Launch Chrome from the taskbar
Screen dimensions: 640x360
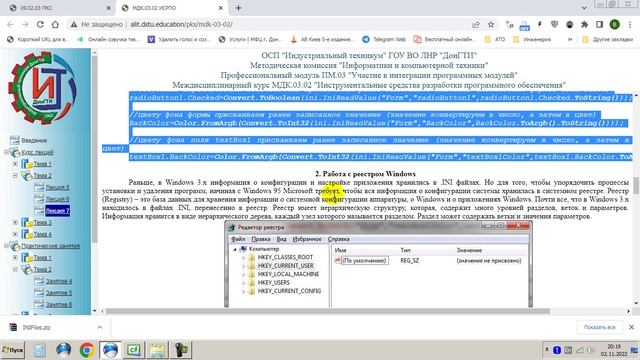[x=87, y=350]
